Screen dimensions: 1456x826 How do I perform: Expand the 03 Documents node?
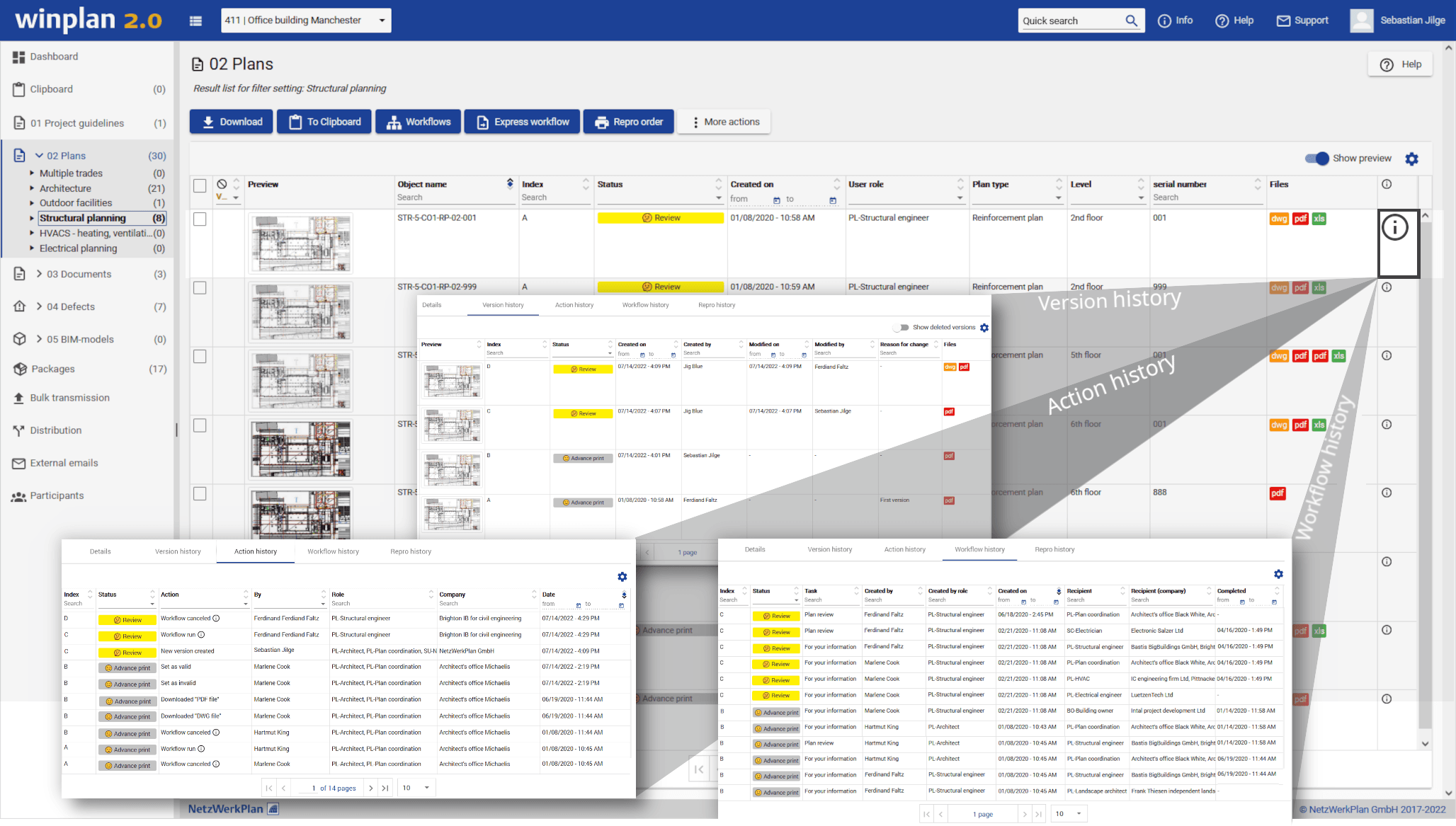point(39,274)
